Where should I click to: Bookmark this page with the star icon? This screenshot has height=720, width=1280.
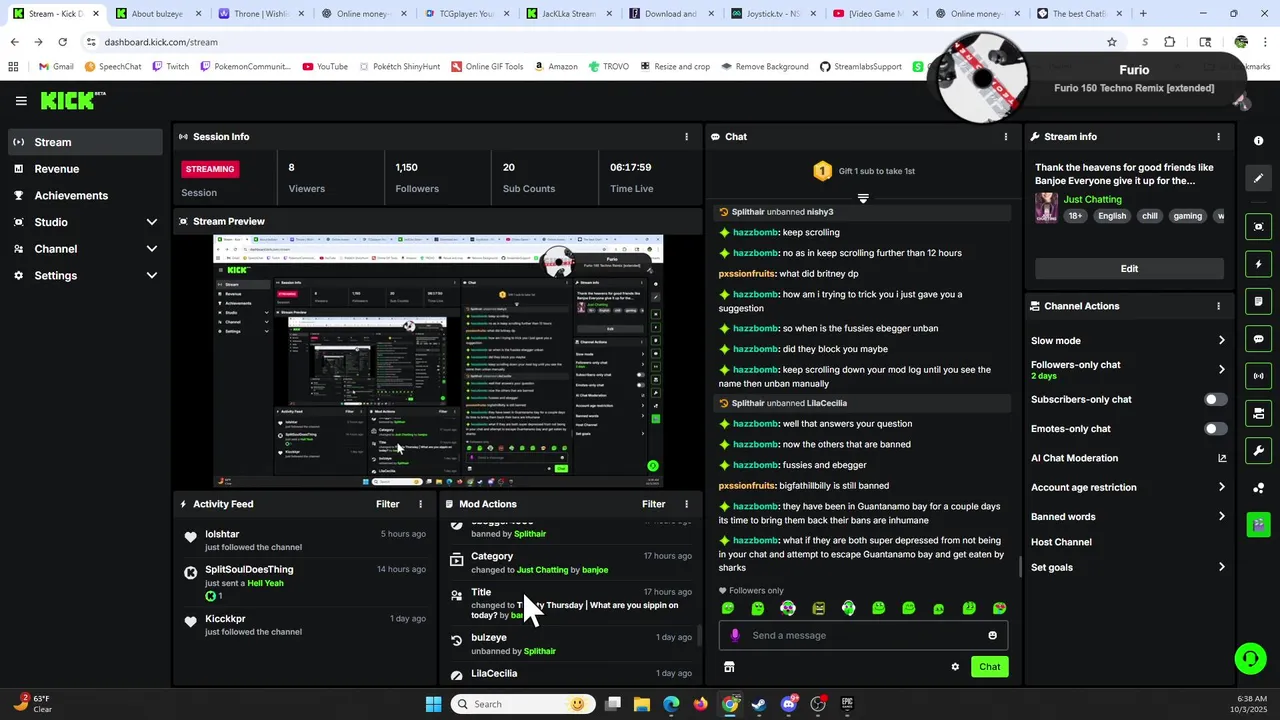click(1111, 42)
